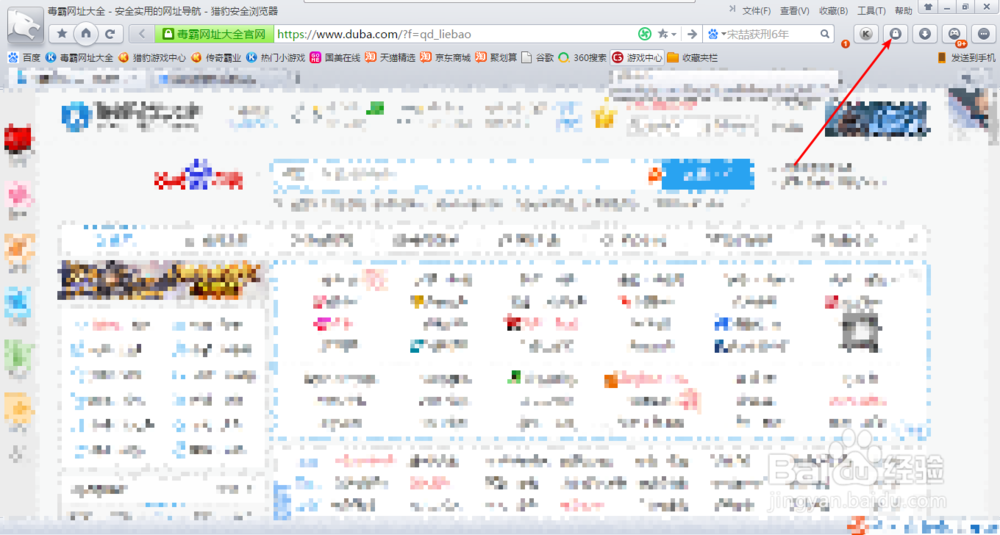Open the 360搜索 bookmark
Screen dimensions: 1000x535
click(582, 57)
